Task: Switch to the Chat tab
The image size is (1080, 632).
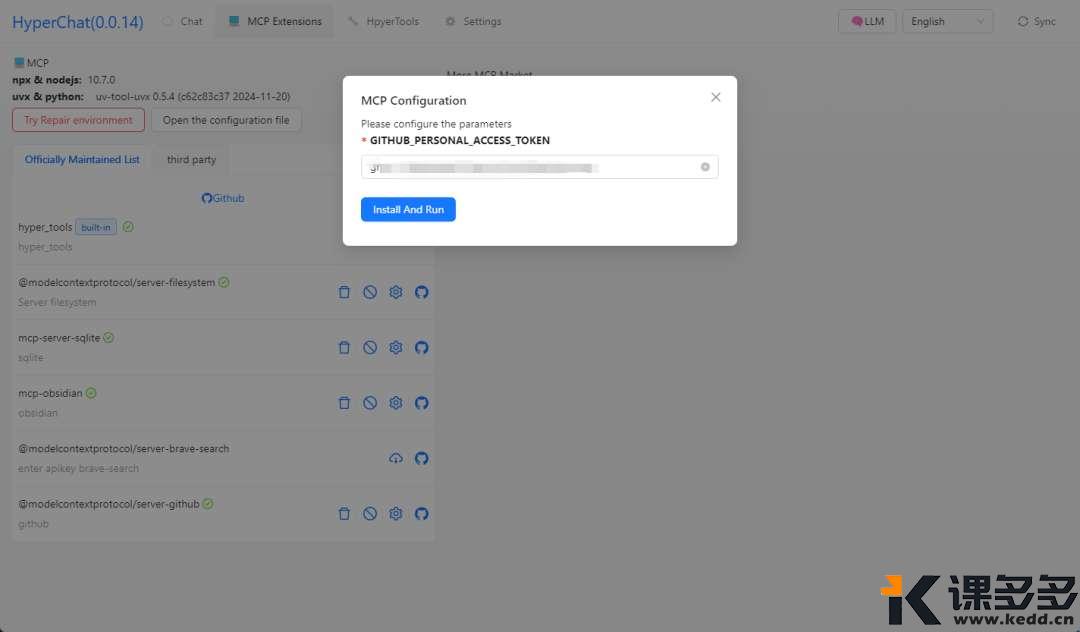Action: [183, 21]
